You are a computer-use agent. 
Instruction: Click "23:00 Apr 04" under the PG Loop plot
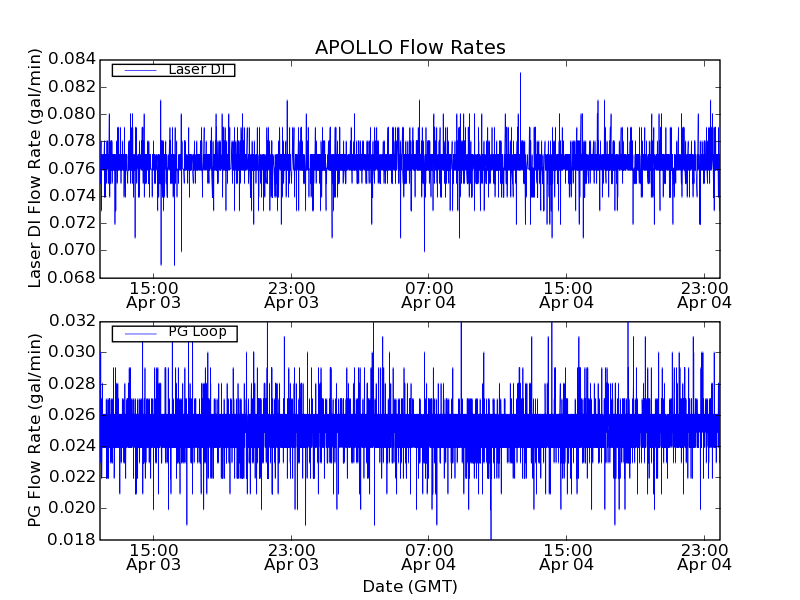point(704,558)
